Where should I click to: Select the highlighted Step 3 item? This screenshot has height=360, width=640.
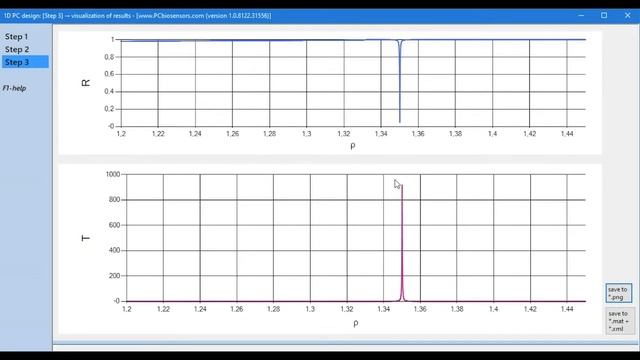pyautogui.click(x=25, y=62)
